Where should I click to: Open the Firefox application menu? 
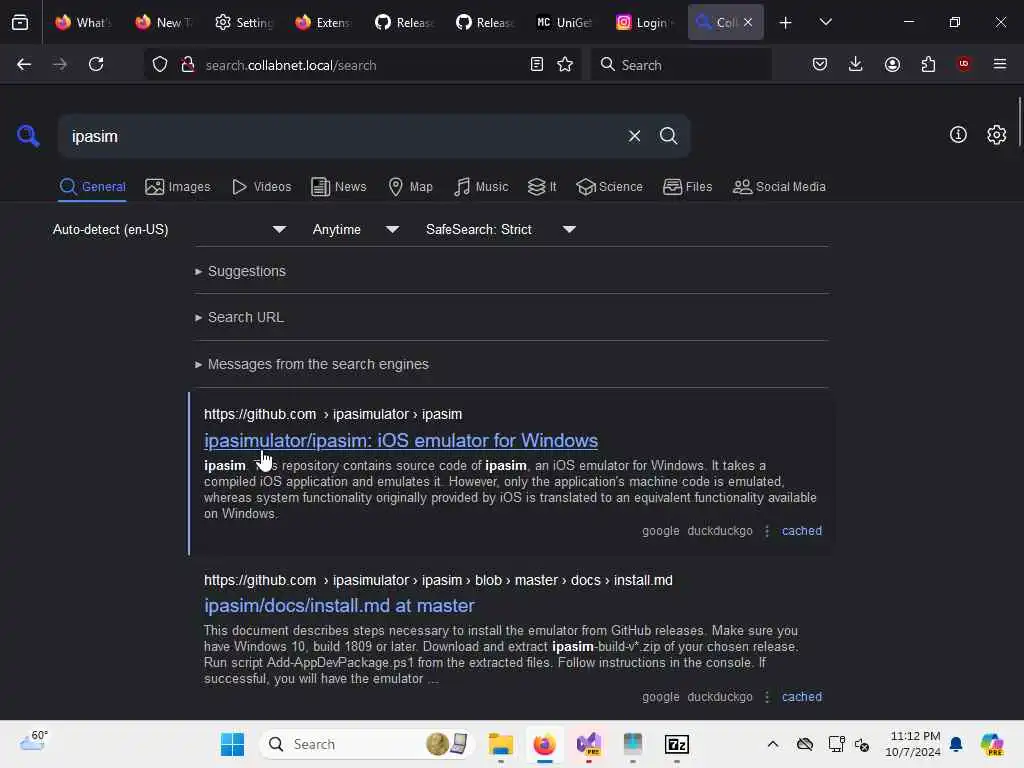999,64
